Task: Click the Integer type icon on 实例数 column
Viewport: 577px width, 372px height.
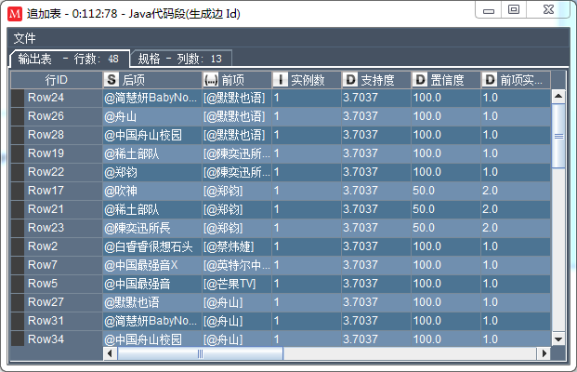Action: click(x=280, y=79)
